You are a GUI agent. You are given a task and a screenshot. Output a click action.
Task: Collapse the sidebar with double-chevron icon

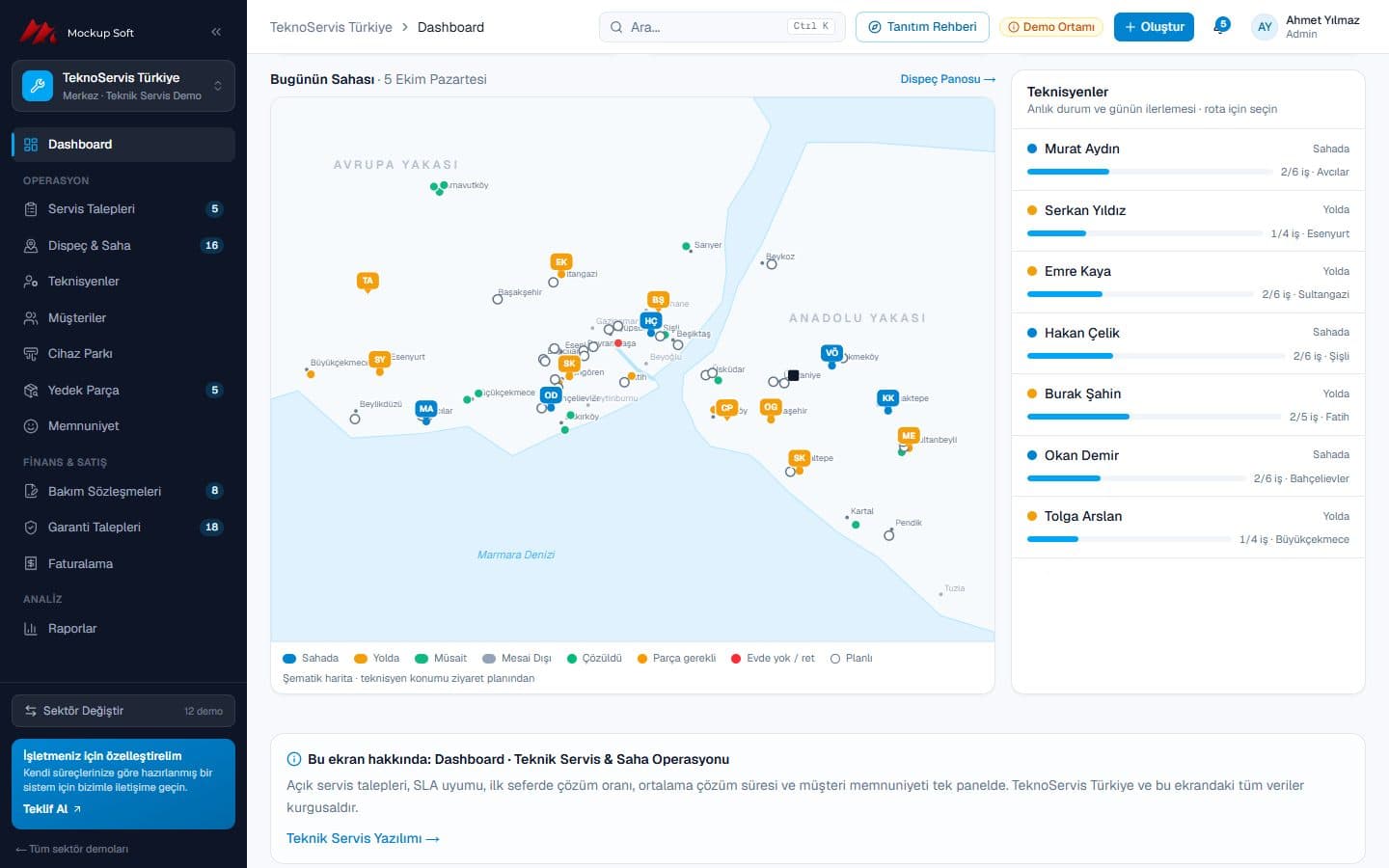(x=216, y=32)
